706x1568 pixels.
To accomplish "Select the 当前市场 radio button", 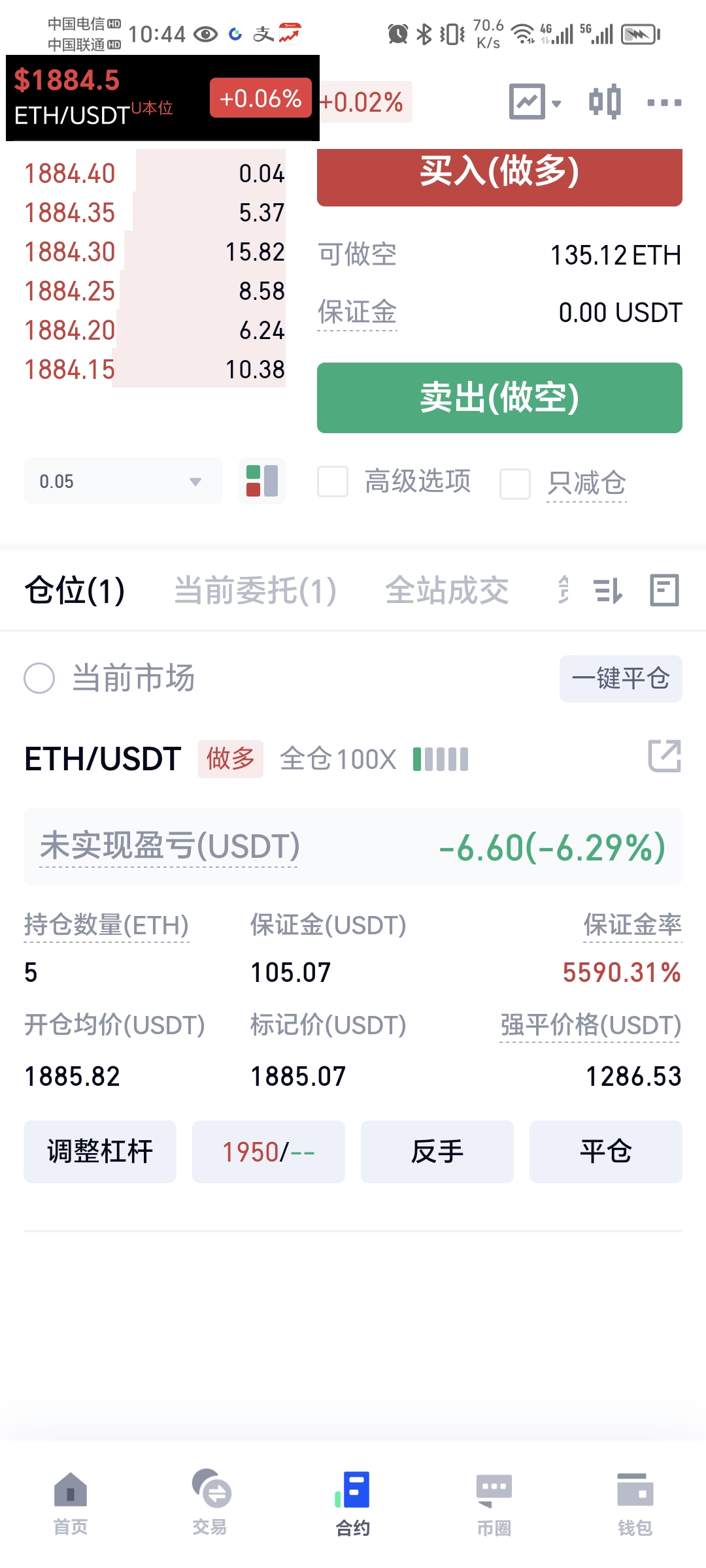I will [x=39, y=678].
